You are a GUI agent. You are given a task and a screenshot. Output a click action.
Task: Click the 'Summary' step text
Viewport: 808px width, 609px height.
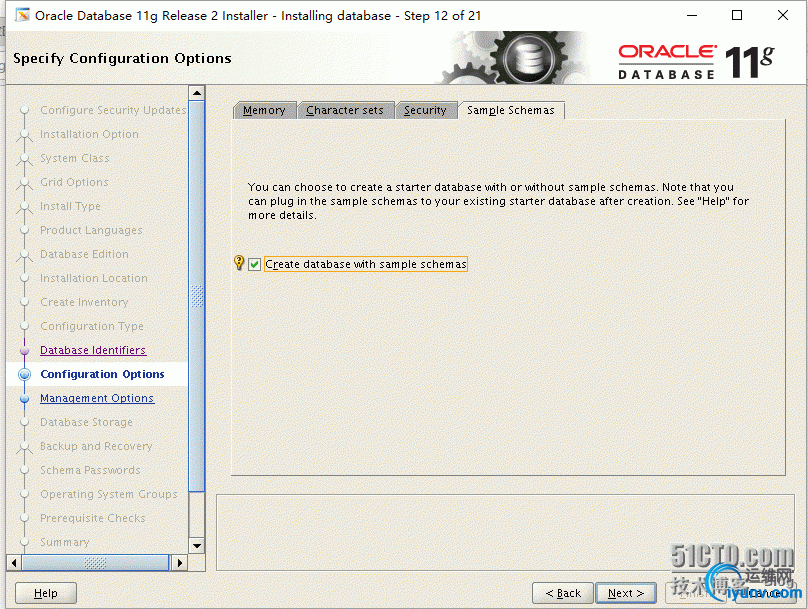pos(65,543)
